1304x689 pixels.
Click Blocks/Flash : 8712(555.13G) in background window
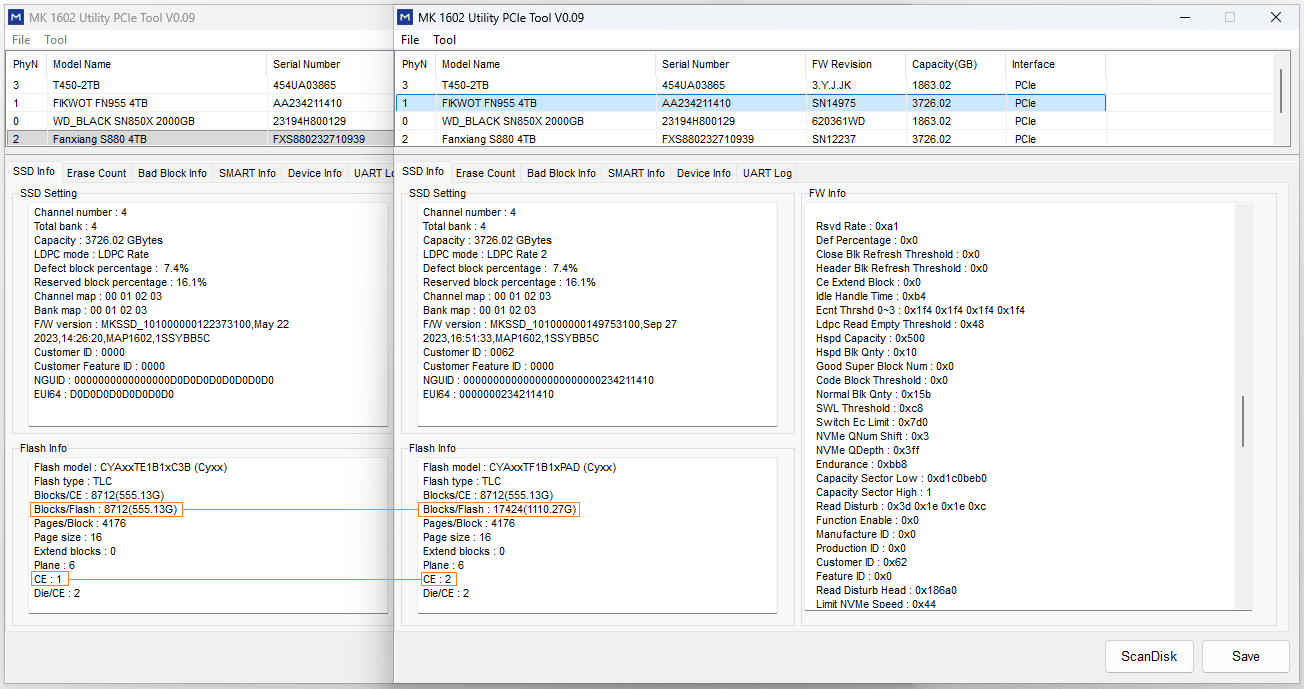(107, 509)
